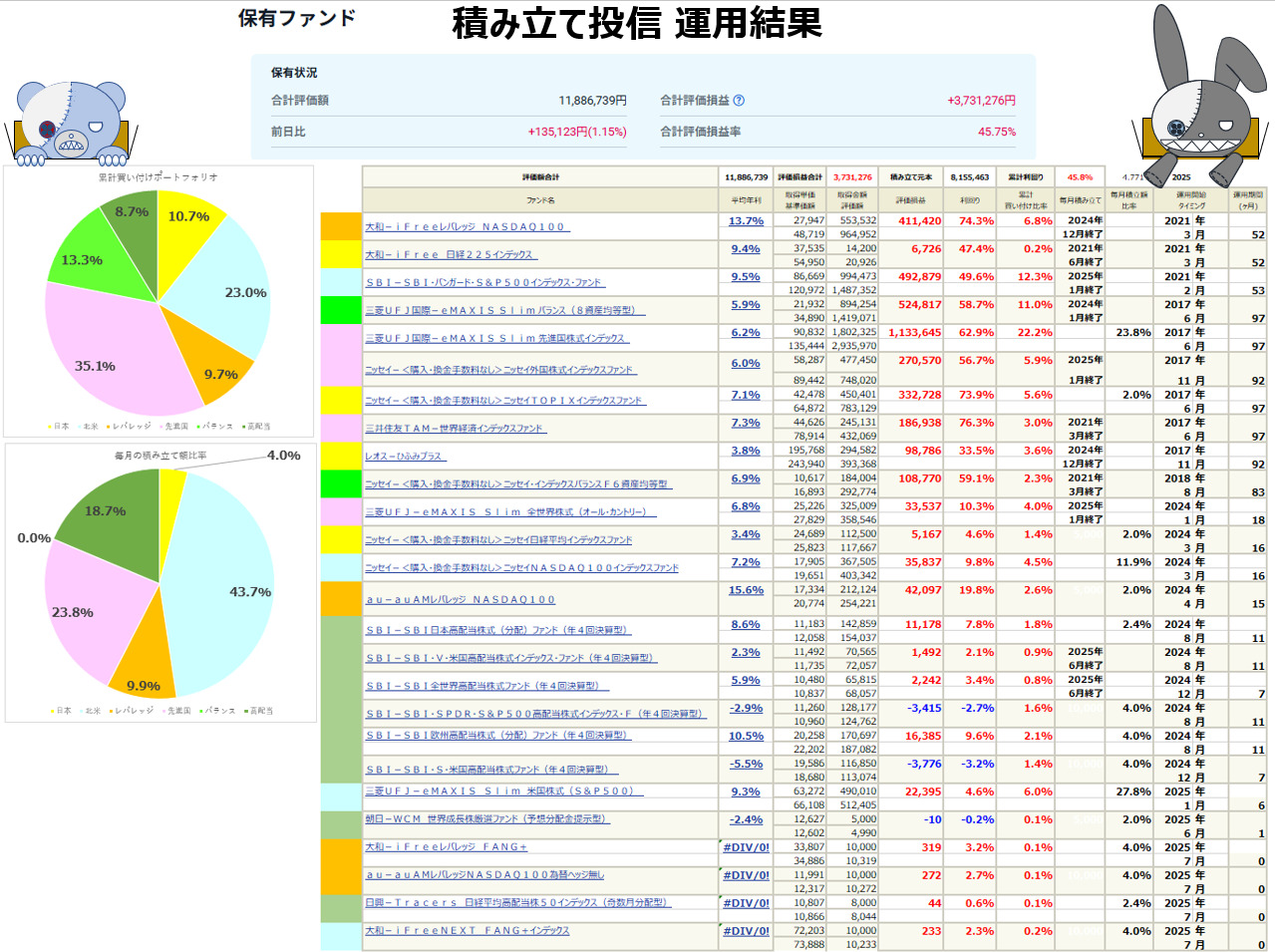
Task: Click the orange swatch beside iFreeレバレッジ NASDAQ100
Action: pyautogui.click(x=341, y=226)
